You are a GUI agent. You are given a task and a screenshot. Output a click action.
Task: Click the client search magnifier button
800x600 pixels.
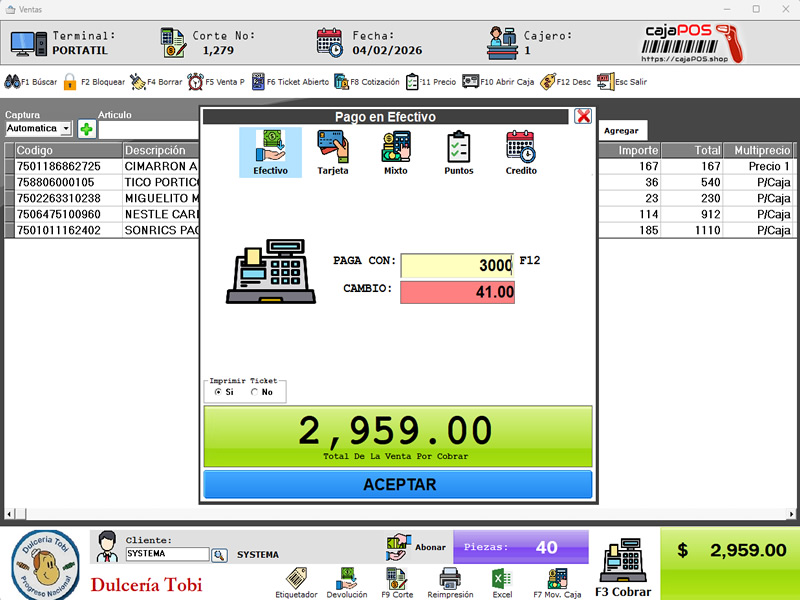click(219, 555)
